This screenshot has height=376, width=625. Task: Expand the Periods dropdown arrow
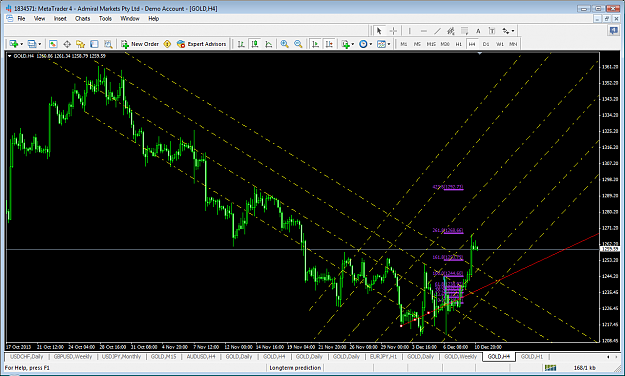coord(371,44)
